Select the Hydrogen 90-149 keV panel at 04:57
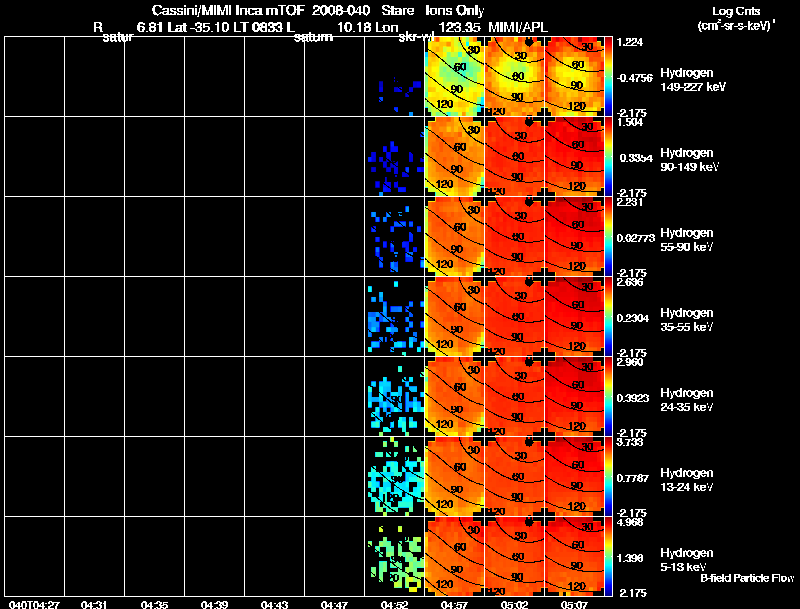 pyautogui.click(x=455, y=157)
